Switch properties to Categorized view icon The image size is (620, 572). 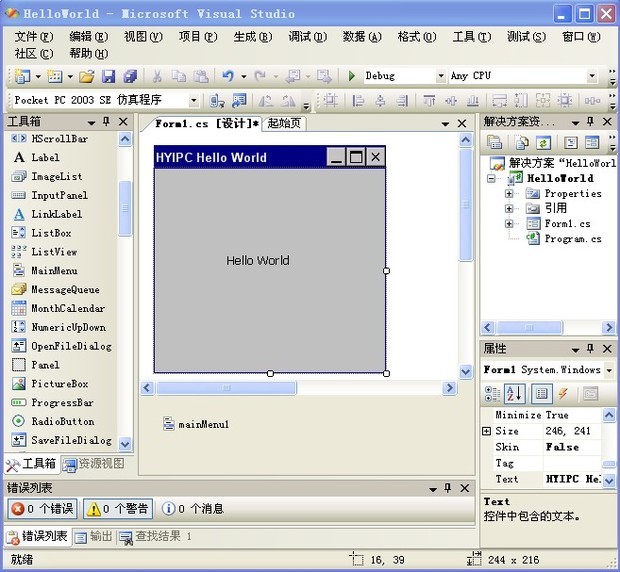[492, 394]
